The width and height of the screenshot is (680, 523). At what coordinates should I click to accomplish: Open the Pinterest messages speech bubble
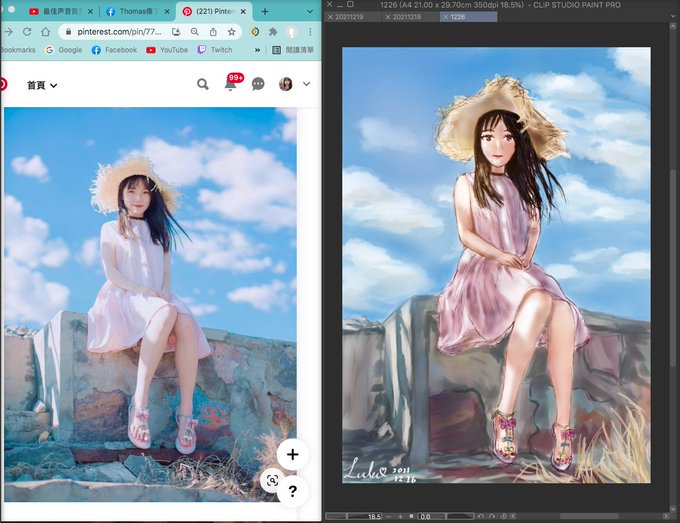(258, 84)
